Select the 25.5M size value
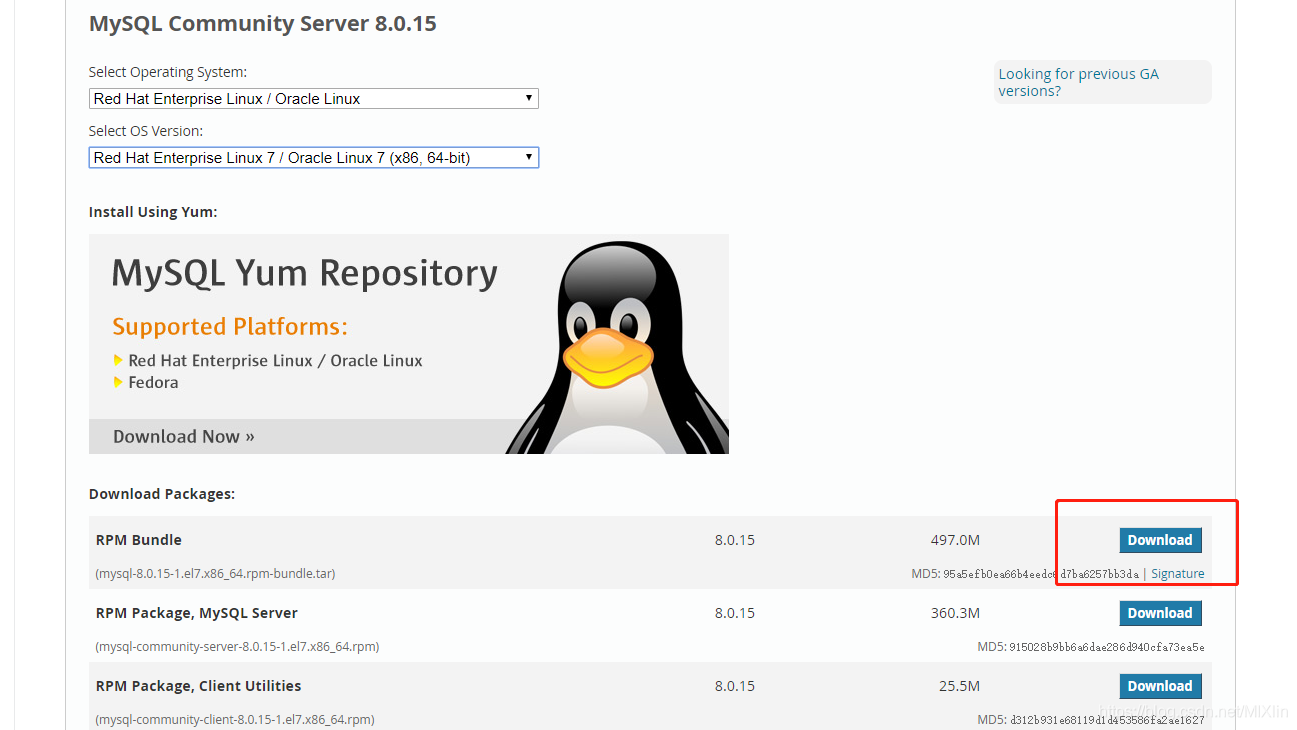Screen dimensions: 1297x730 959,686
